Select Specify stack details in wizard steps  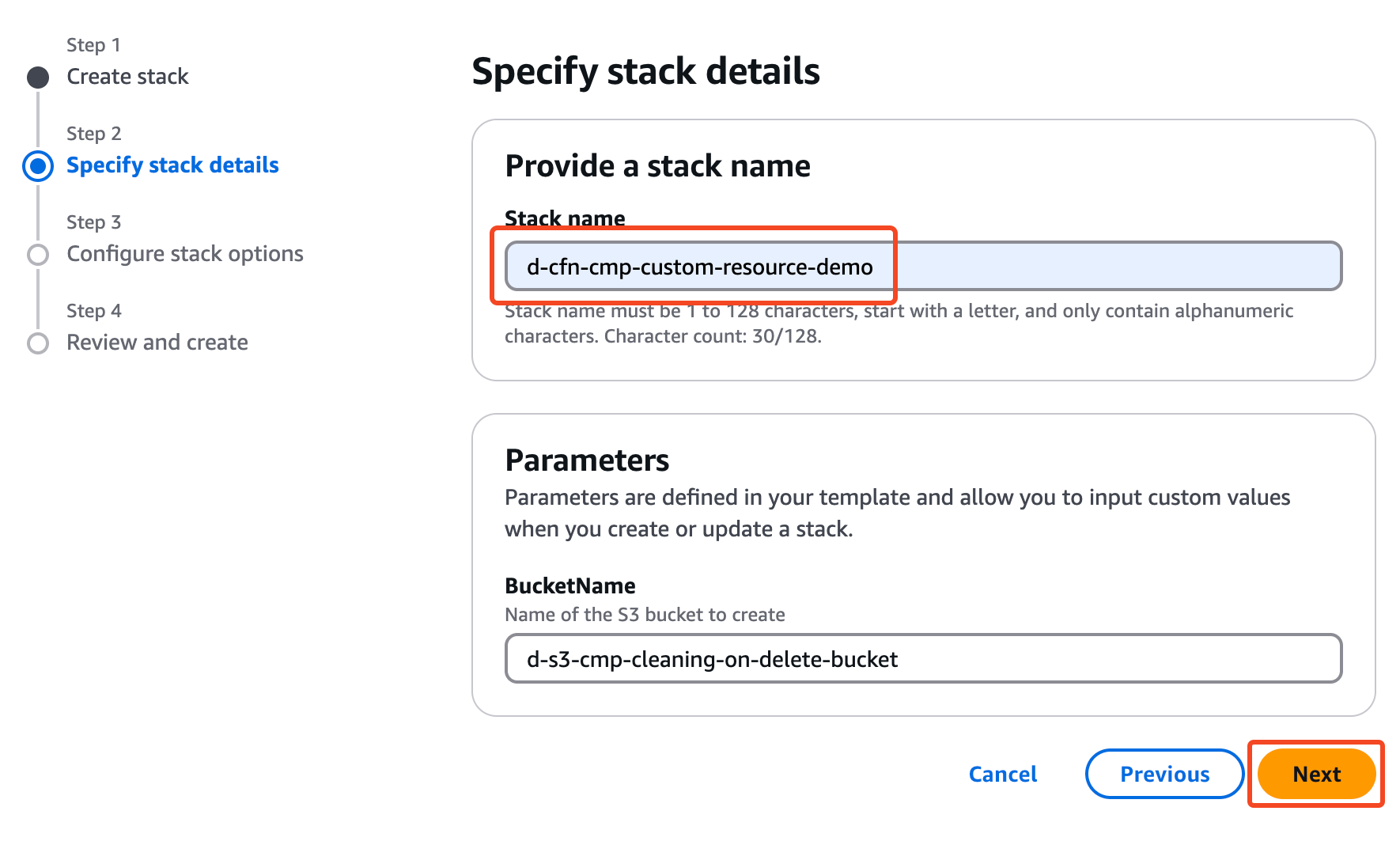pos(172,165)
